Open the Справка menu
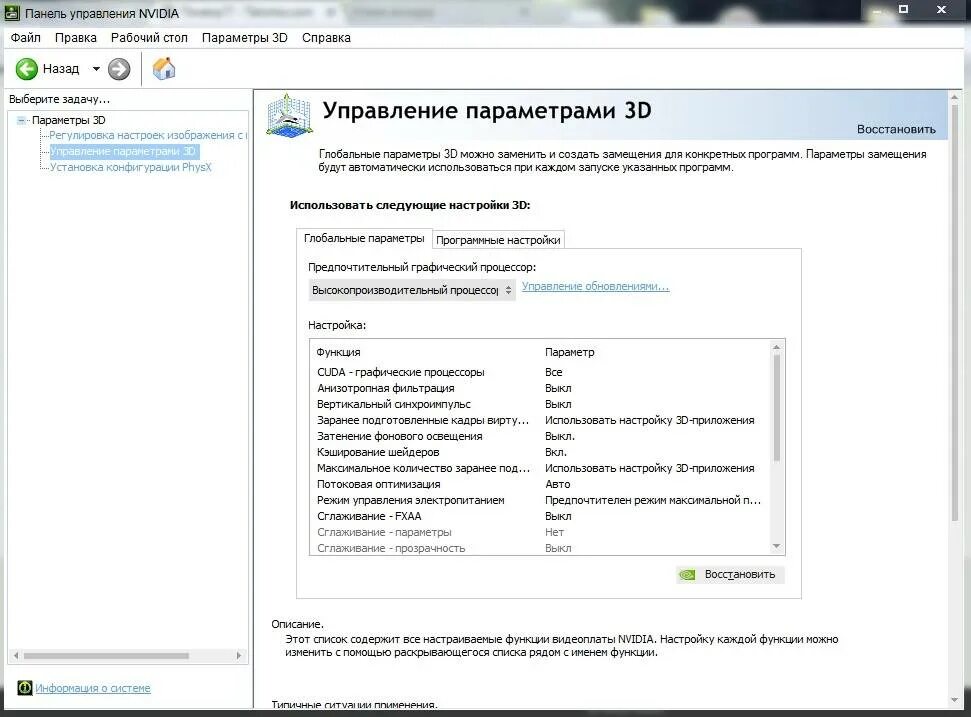The image size is (971, 717). click(326, 38)
